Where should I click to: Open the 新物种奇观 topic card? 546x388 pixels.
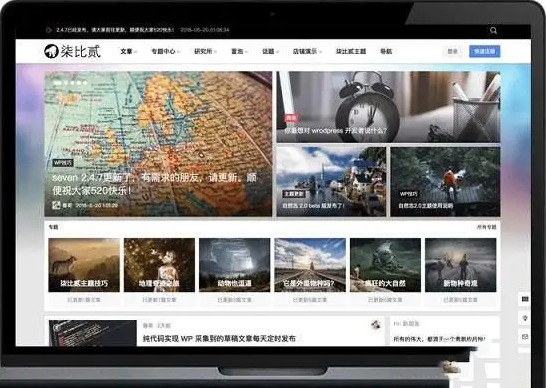click(x=460, y=265)
